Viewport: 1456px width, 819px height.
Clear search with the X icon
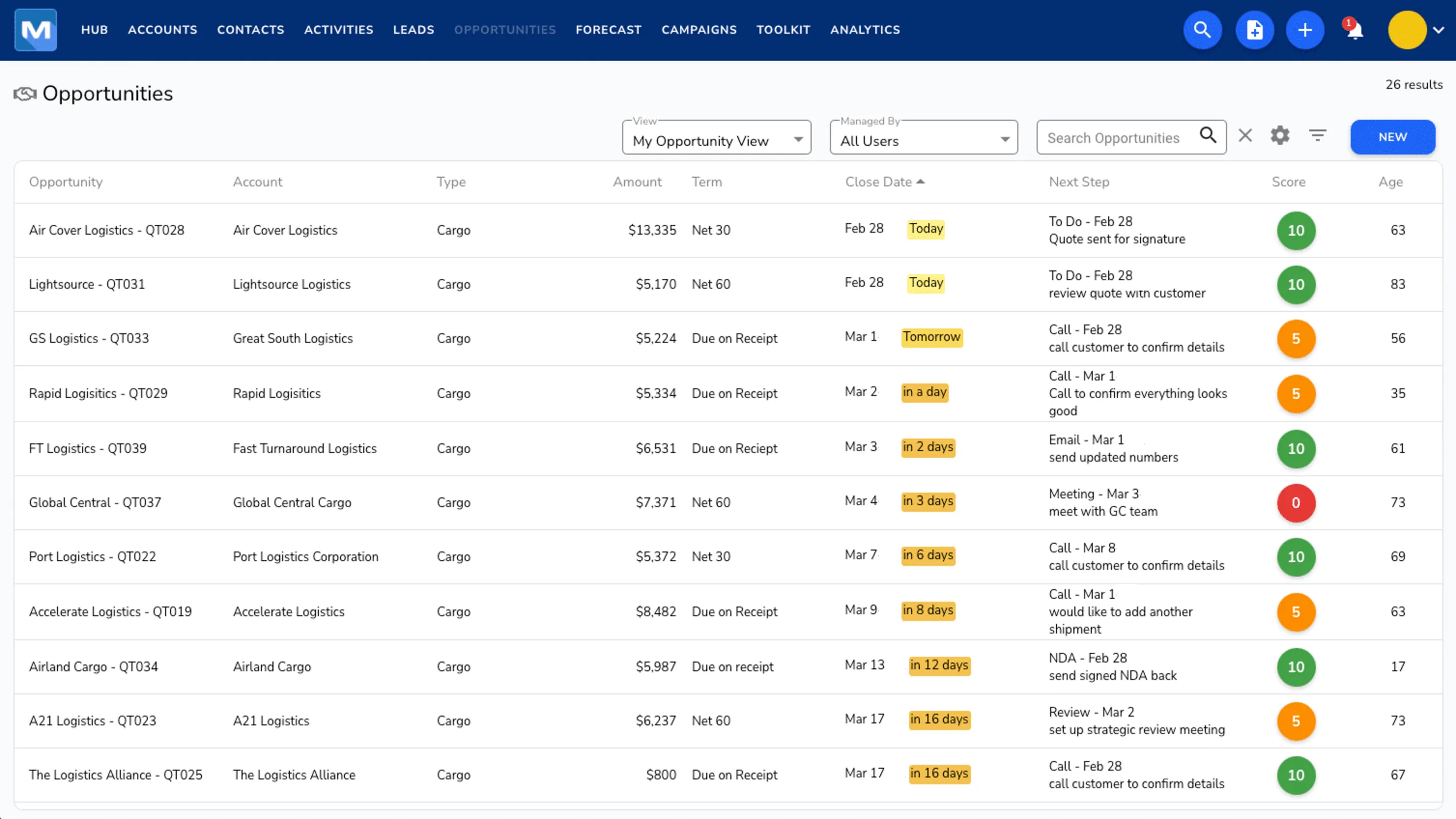(x=1245, y=135)
